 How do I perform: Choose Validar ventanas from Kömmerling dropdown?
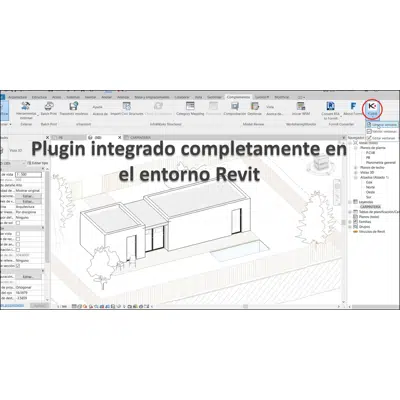(382, 132)
